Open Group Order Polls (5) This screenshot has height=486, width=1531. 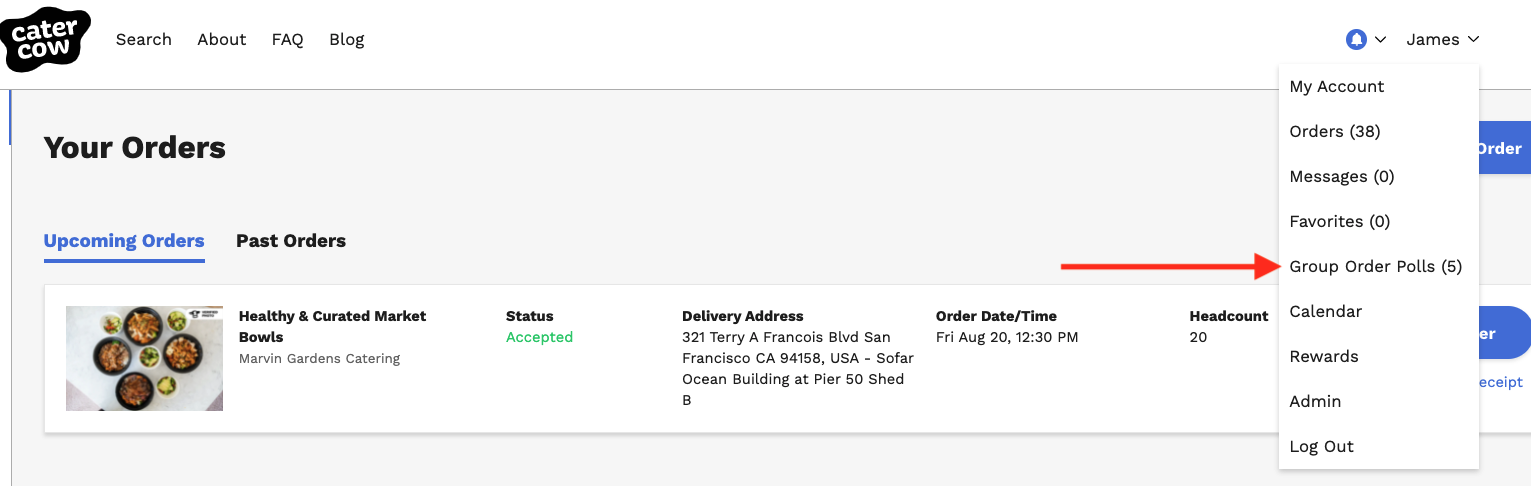(x=1376, y=267)
